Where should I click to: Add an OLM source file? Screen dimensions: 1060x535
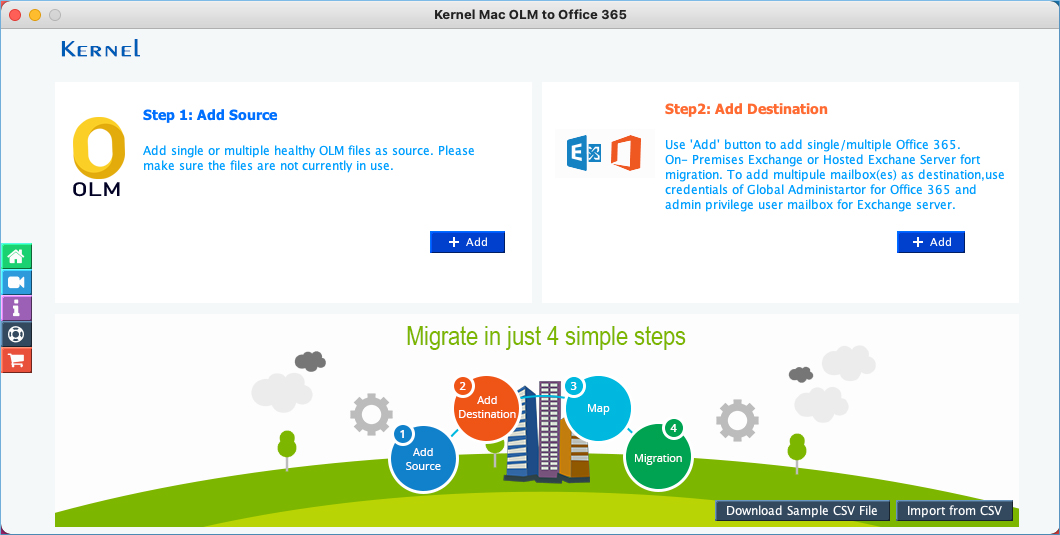coord(467,242)
